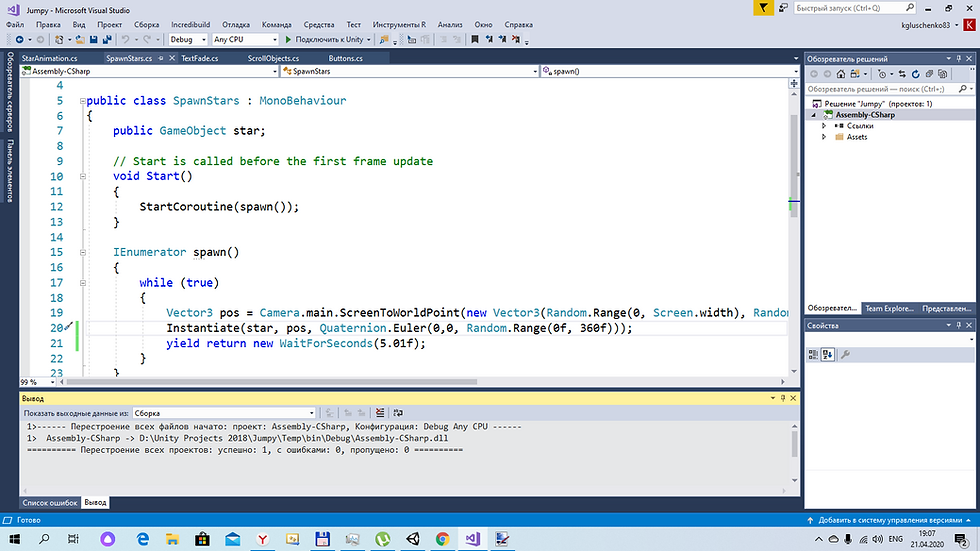Image resolution: width=980 pixels, height=551 pixels.
Task: Click the Toggle Bookmark icon in toolbar
Action: pyautogui.click(x=475, y=39)
